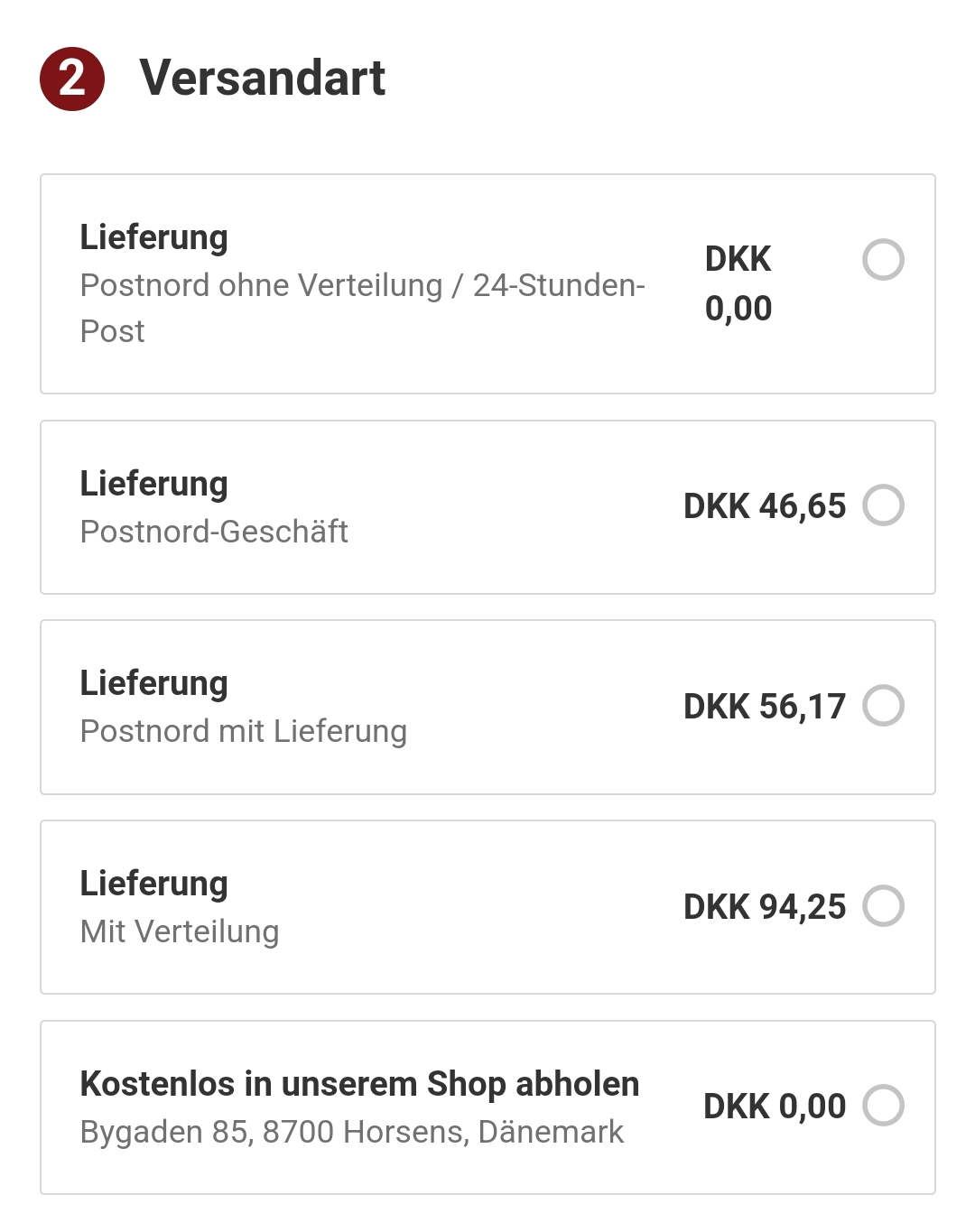
Task: Click 'Lieferung' title above Postnord-Geschäft
Action: tap(154, 485)
